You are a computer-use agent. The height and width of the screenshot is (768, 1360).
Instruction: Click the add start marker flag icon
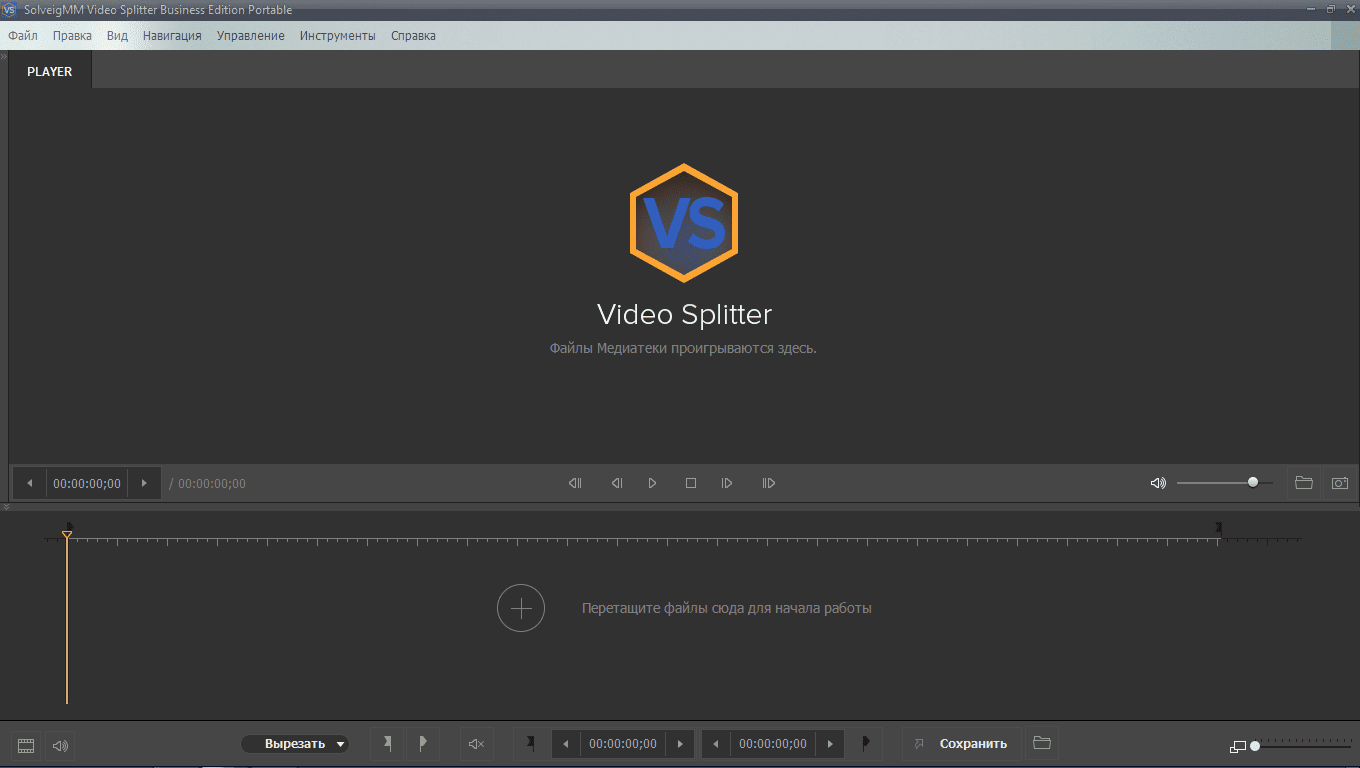coord(387,744)
